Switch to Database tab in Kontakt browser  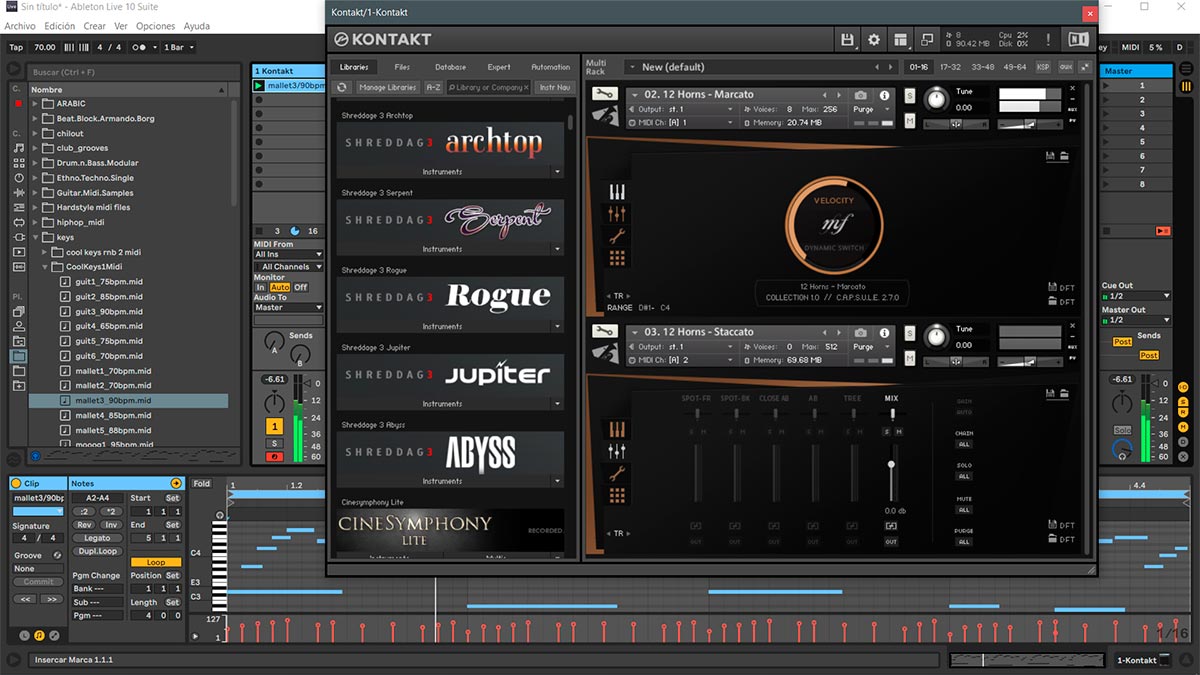coord(451,67)
